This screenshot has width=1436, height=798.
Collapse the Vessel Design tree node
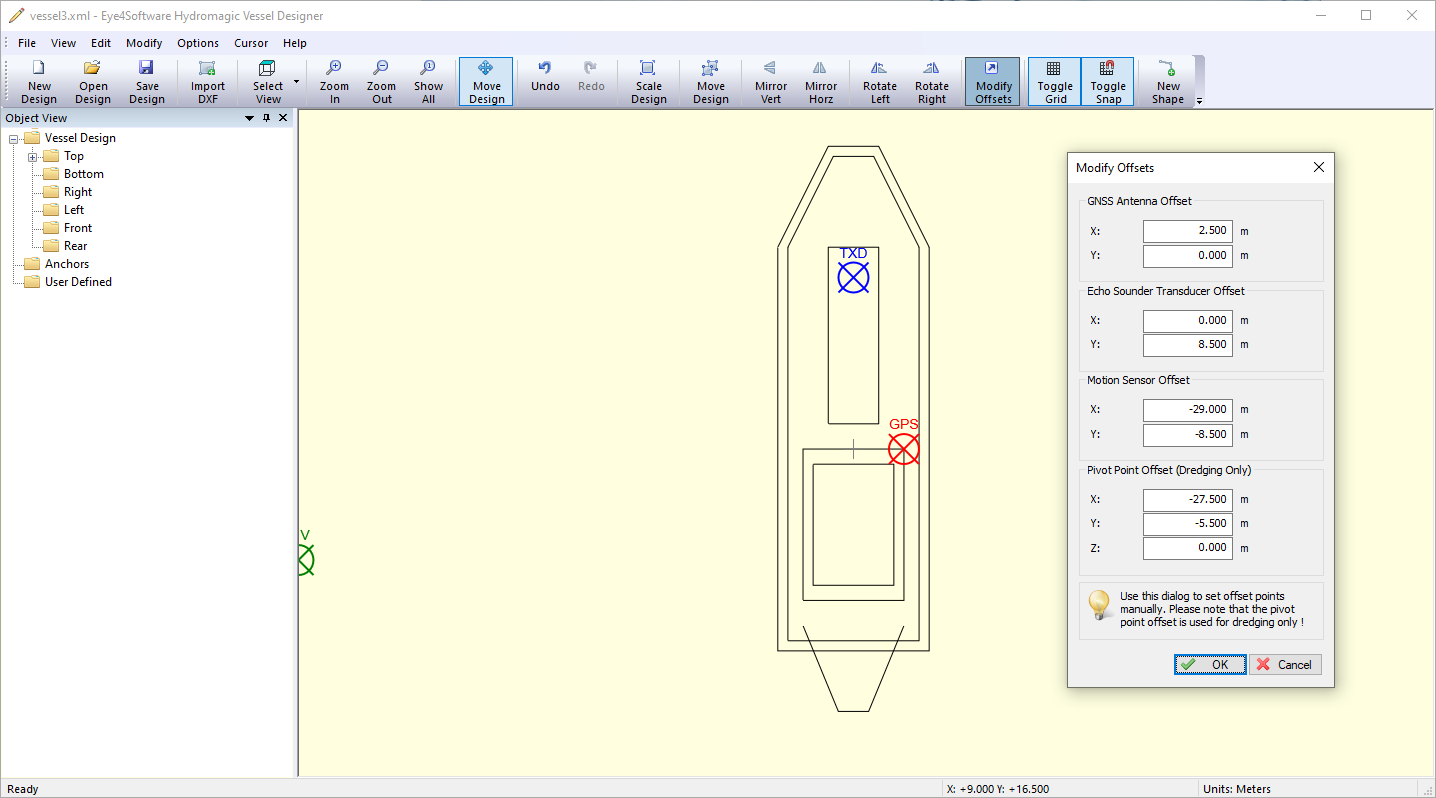14,139
